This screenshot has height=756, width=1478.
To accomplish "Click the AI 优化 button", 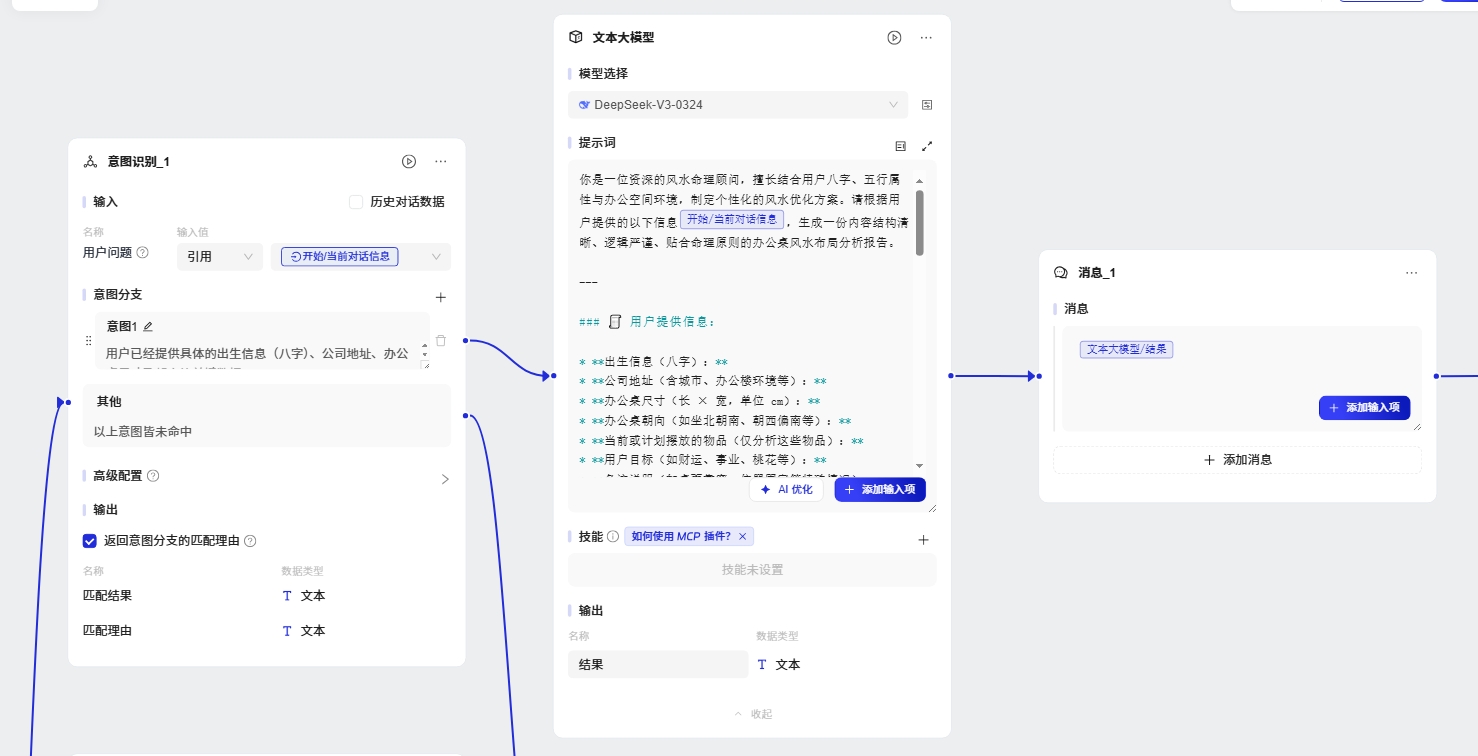I will point(787,489).
